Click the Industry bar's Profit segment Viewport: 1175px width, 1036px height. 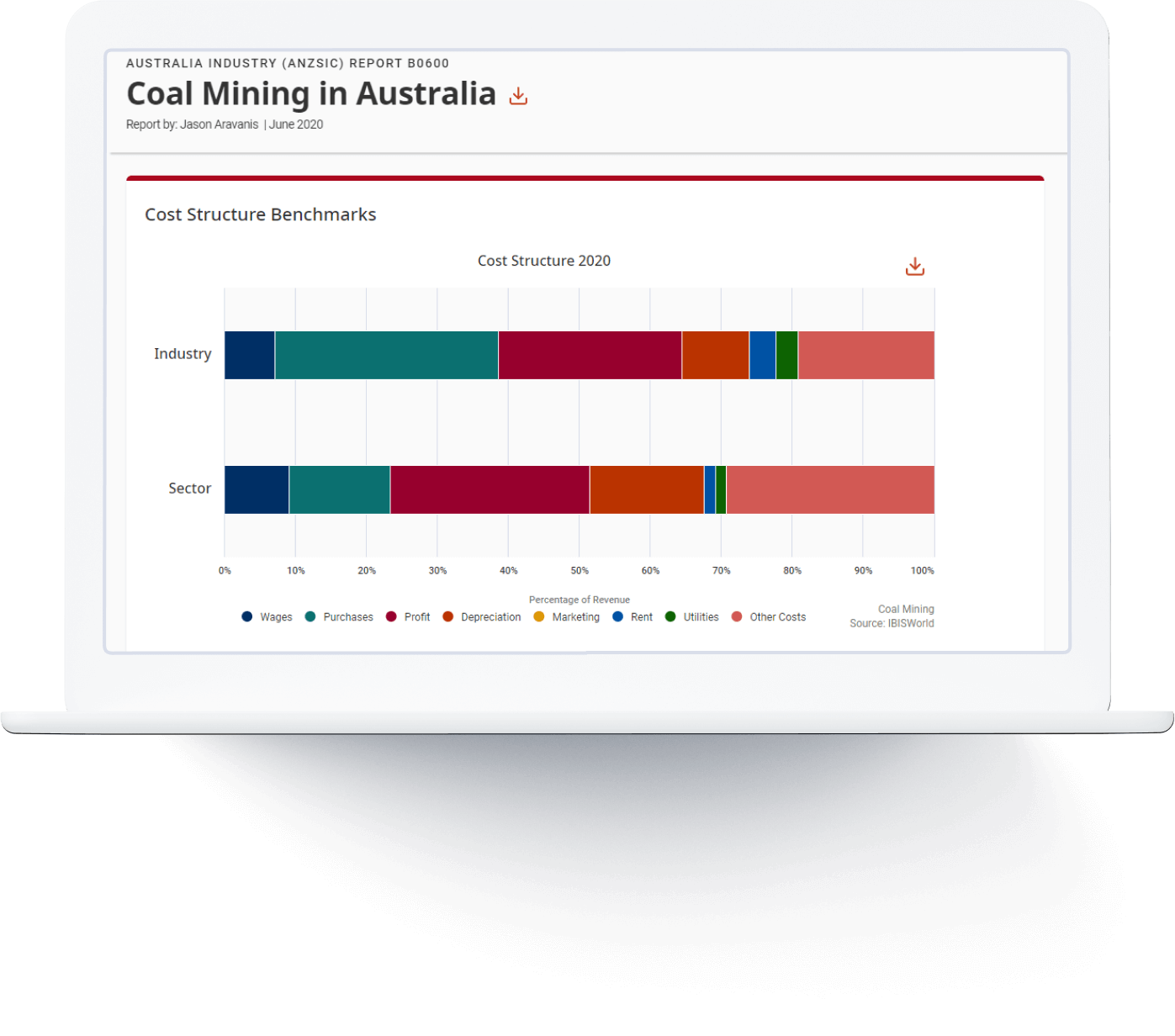coord(590,355)
